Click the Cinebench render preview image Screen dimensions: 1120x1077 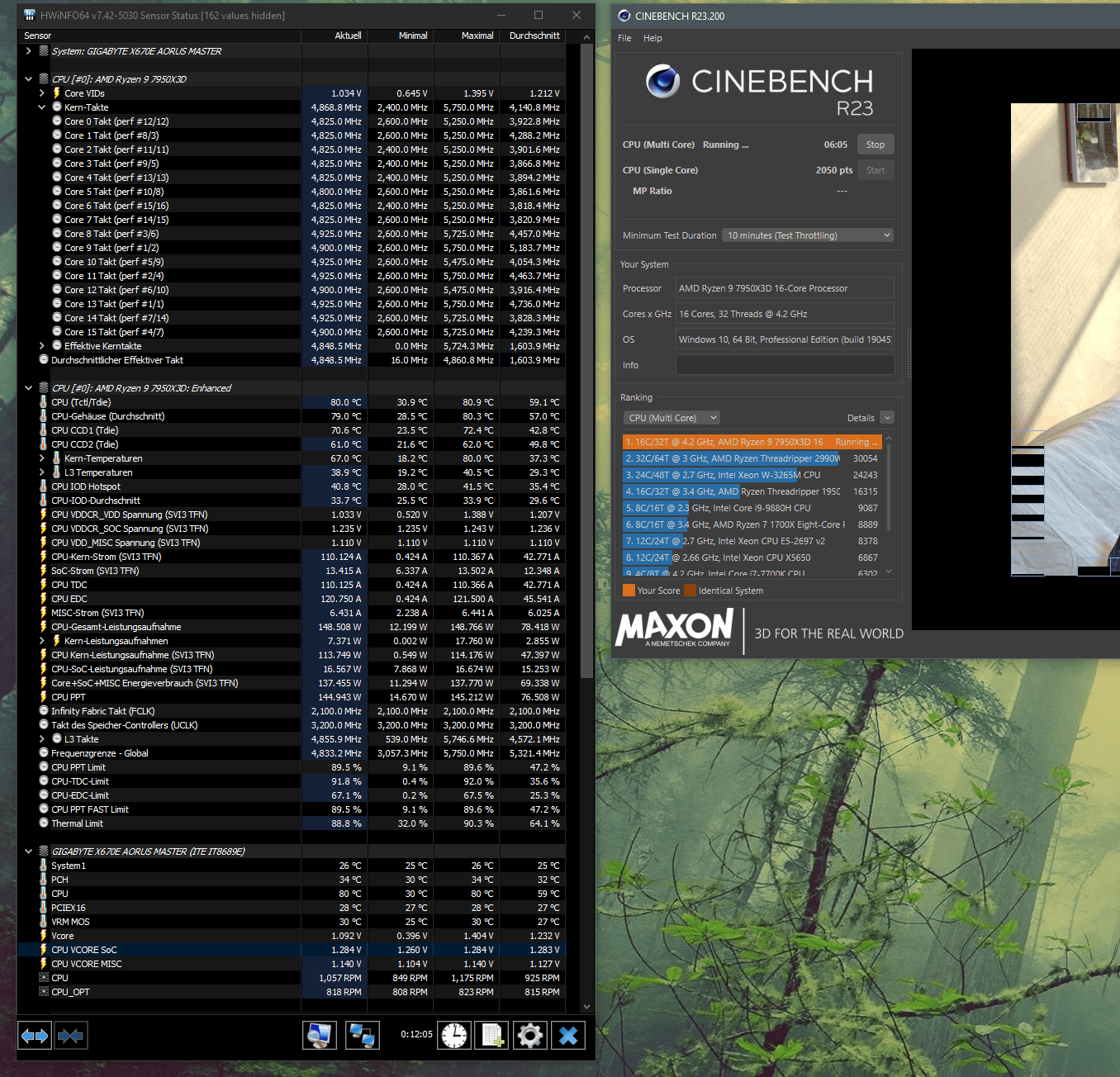(x=1065, y=339)
